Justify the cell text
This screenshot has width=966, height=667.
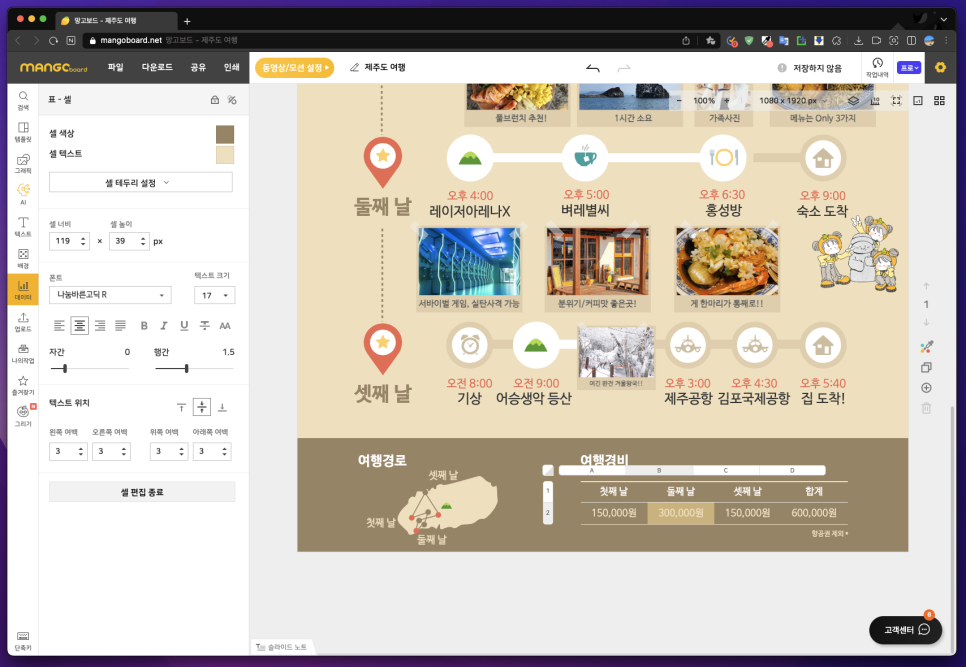tap(120, 326)
